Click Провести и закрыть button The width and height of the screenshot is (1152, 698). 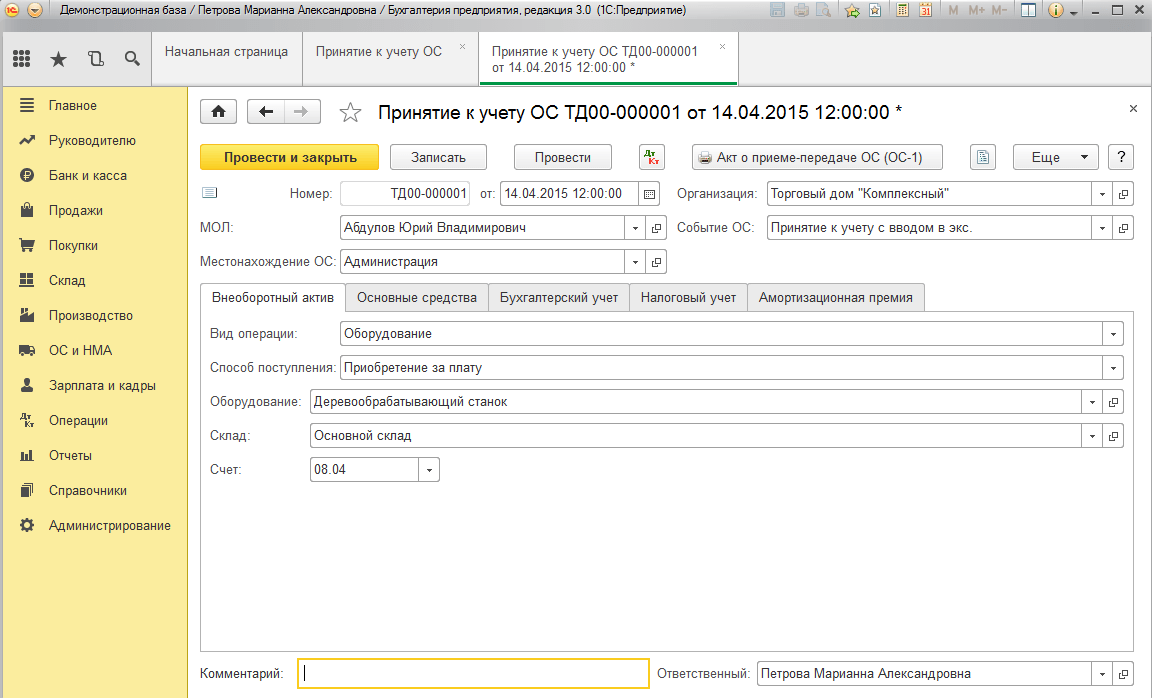pos(290,158)
